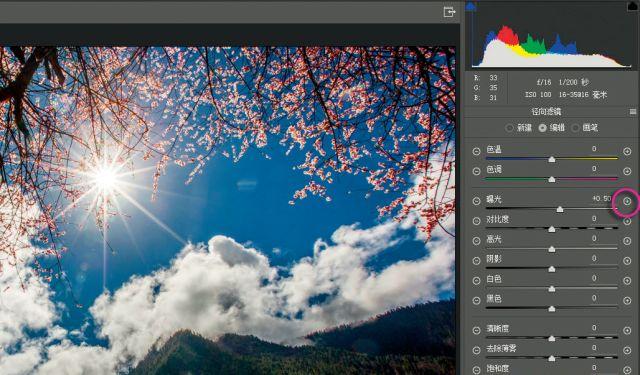The height and width of the screenshot is (375, 640).
Task: Decrease 清晰度 with its minus icon
Action: (476, 331)
